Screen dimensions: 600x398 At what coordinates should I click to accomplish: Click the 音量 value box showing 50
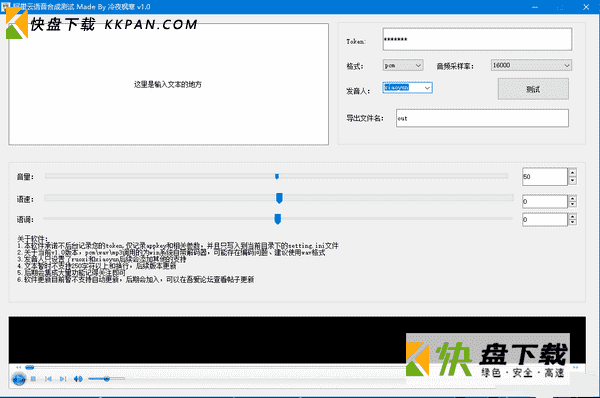click(x=545, y=177)
